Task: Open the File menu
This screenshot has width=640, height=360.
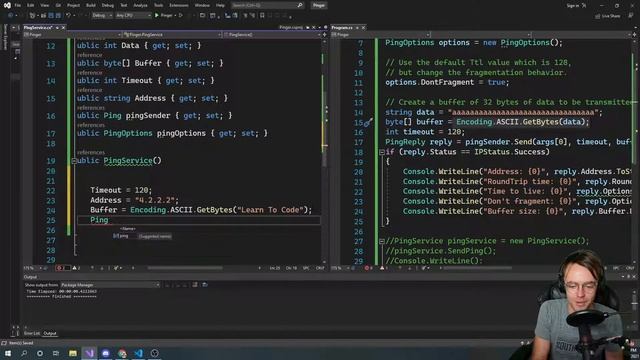Action: click(x=18, y=5)
